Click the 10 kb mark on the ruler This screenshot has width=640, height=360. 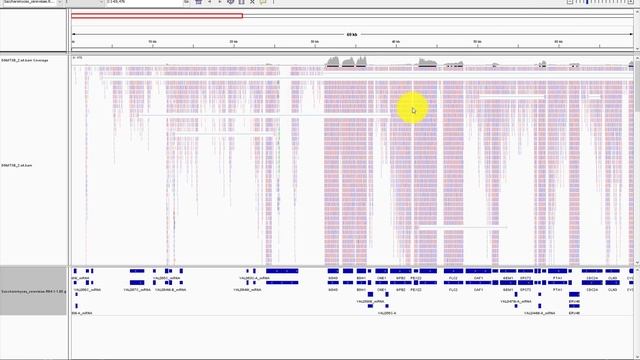click(x=152, y=42)
